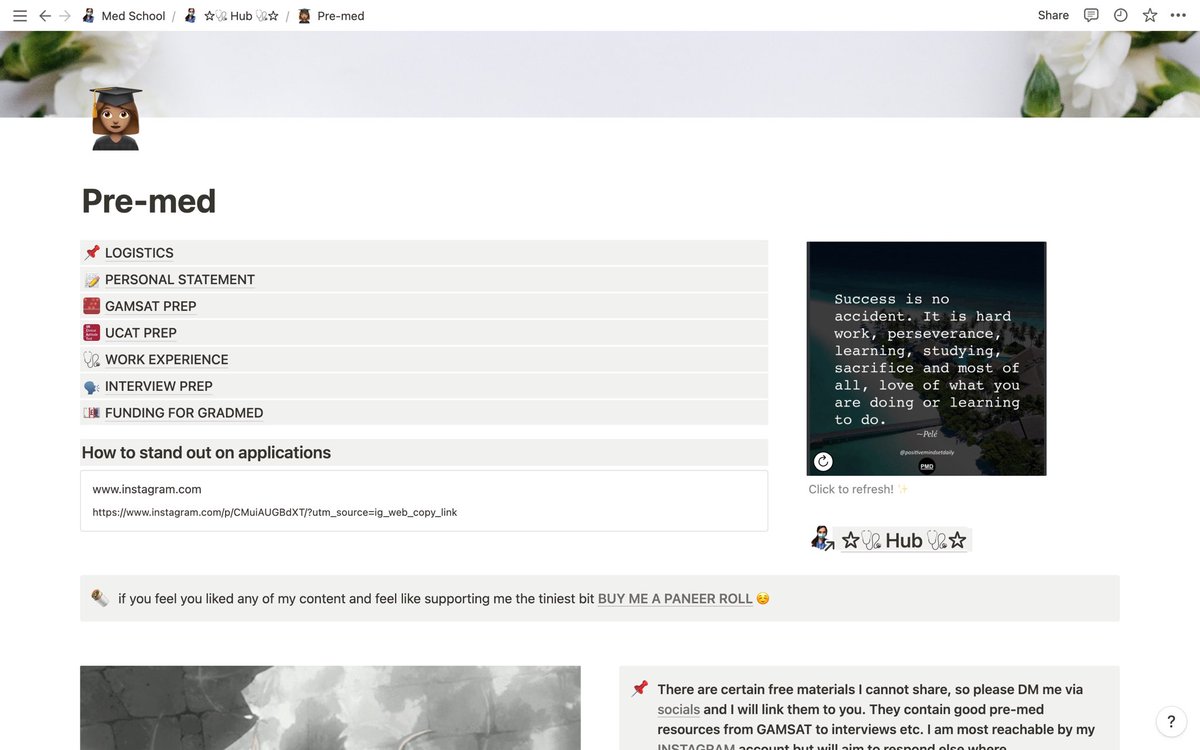This screenshot has height=750, width=1200.
Task: Click speaking head icon beside INTERVIEW PREP
Action: pos(92,386)
